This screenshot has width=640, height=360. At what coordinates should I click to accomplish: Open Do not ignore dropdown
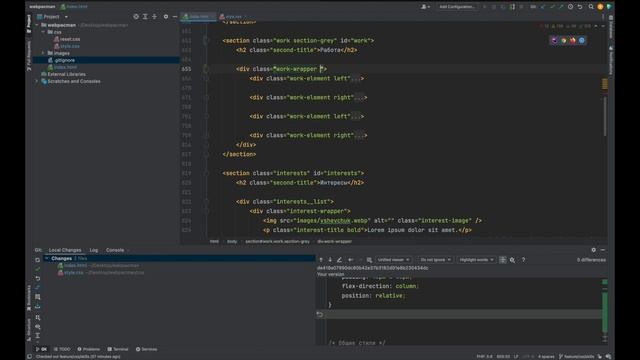click(436, 260)
